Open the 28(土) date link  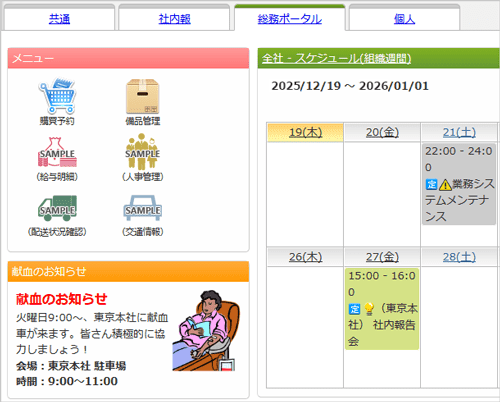point(459,257)
